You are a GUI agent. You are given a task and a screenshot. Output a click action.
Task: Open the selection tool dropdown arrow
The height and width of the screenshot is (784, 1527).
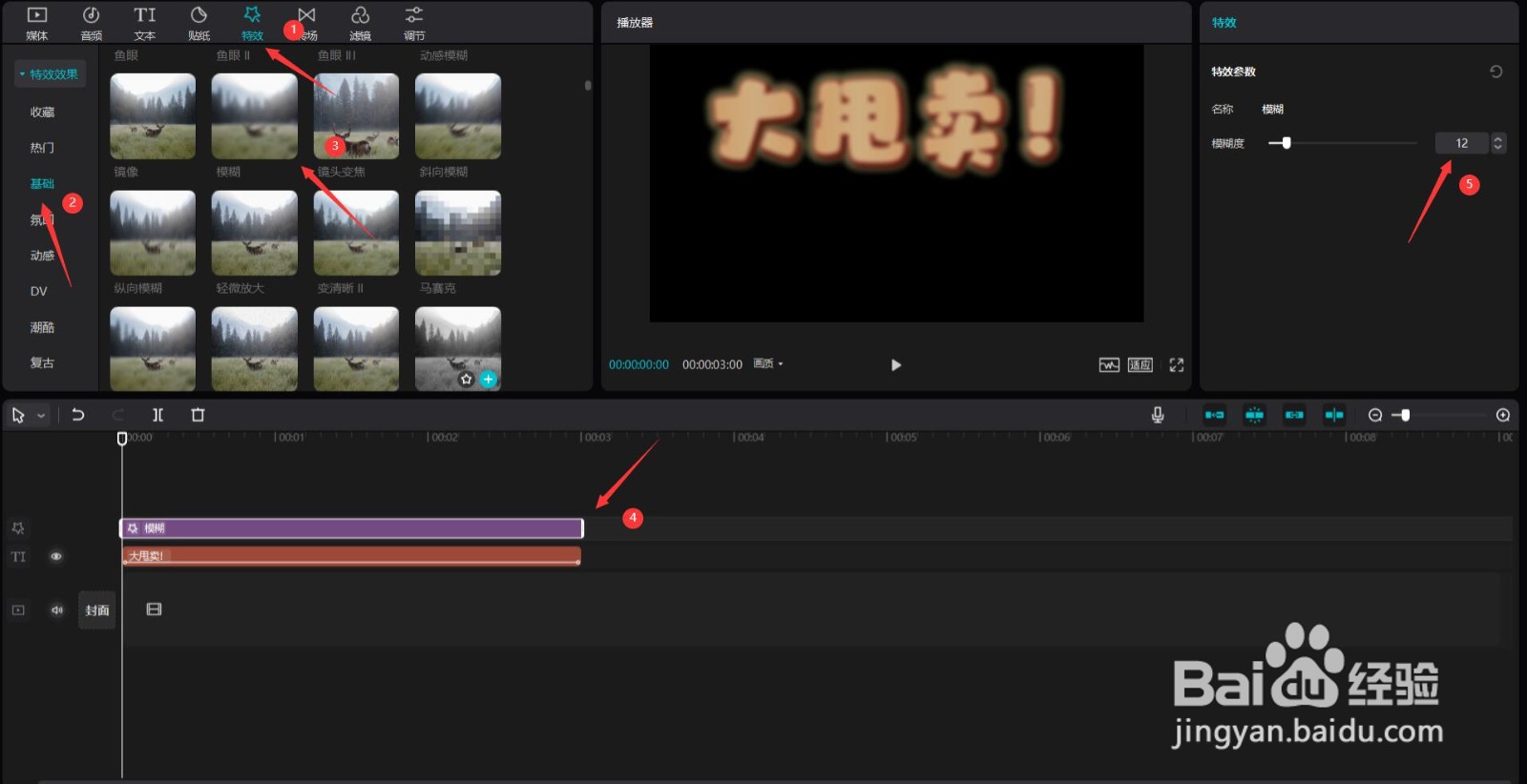tap(41, 416)
